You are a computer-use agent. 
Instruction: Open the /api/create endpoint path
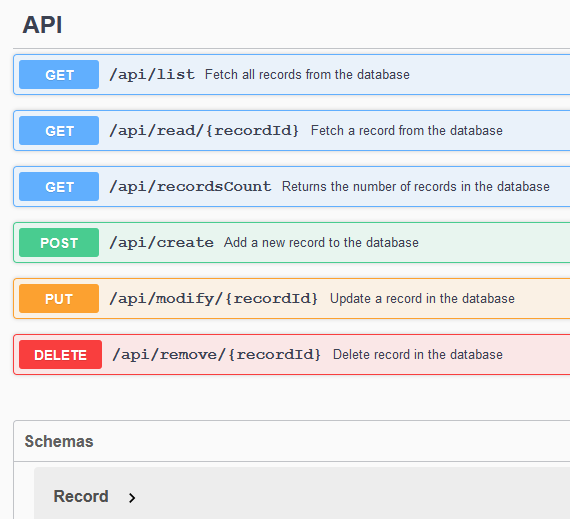coord(161,242)
